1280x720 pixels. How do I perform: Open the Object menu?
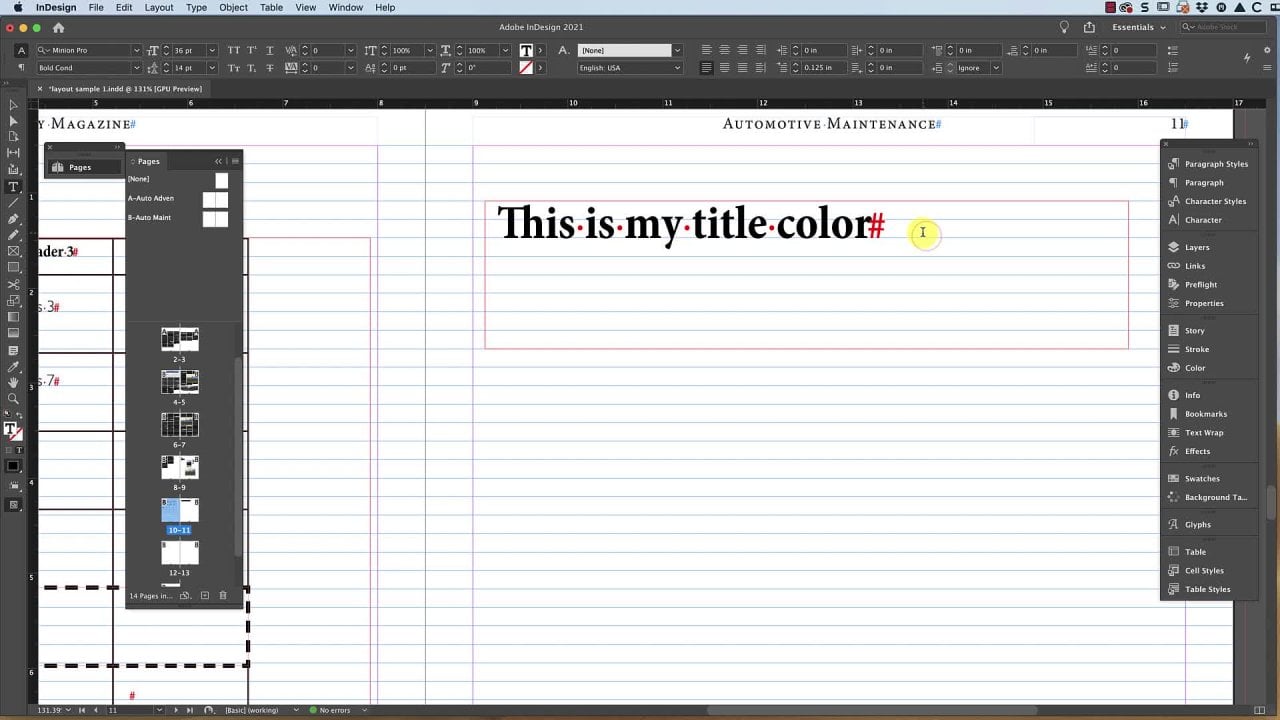pyautogui.click(x=233, y=7)
